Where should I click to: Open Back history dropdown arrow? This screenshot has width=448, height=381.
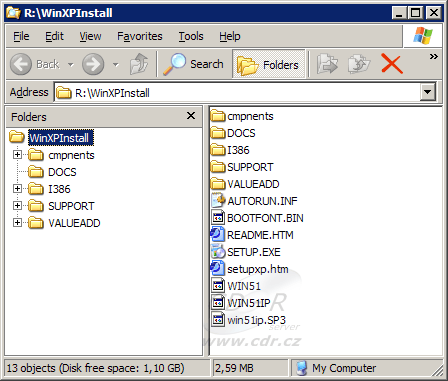[x=71, y=64]
